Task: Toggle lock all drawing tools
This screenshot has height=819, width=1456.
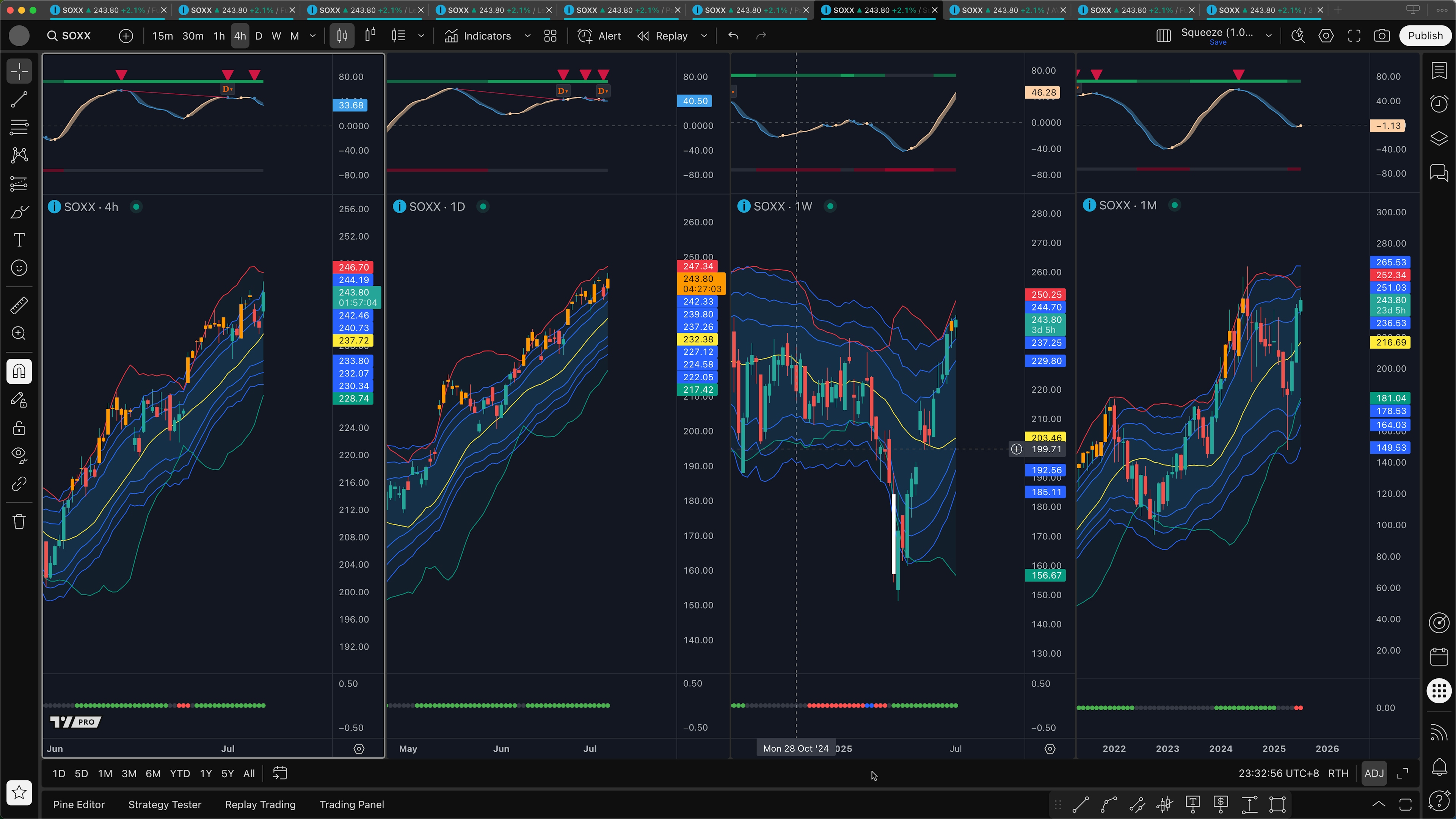Action: [19, 428]
